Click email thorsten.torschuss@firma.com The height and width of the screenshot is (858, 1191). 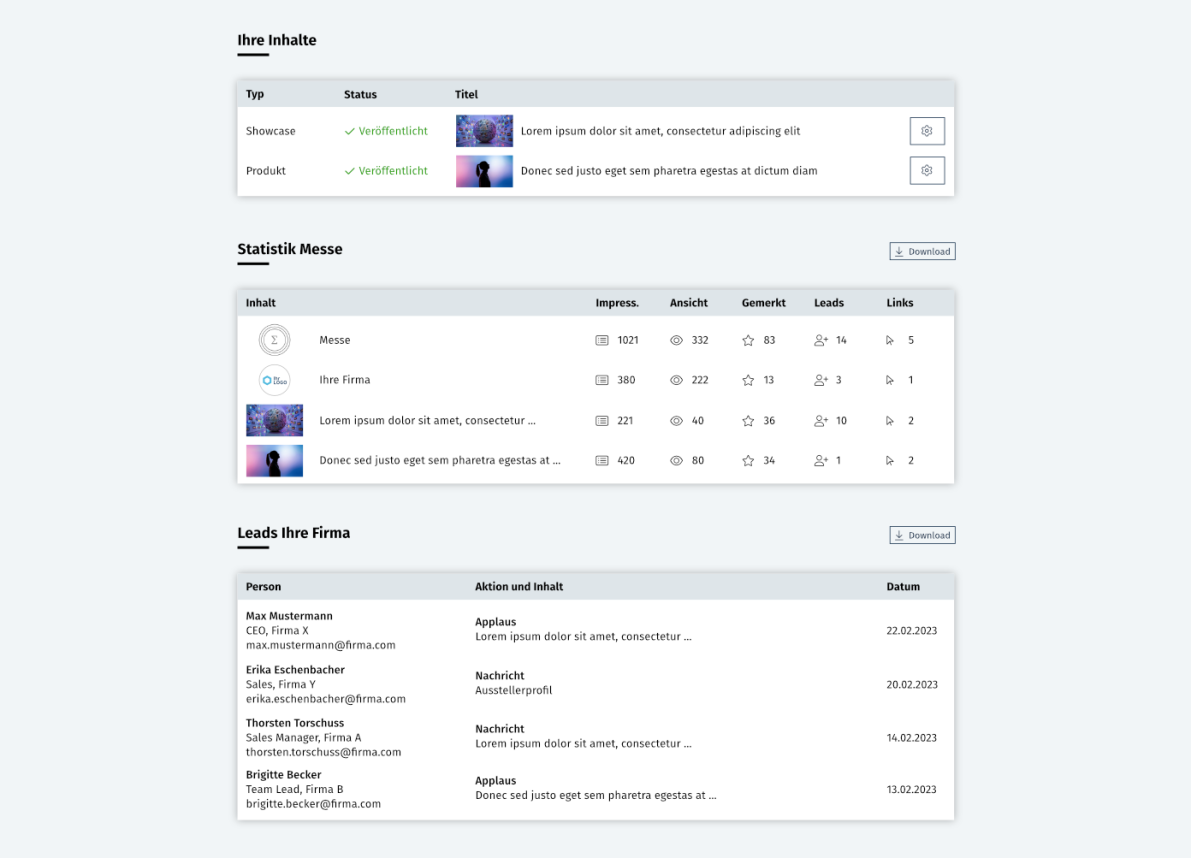pos(323,752)
